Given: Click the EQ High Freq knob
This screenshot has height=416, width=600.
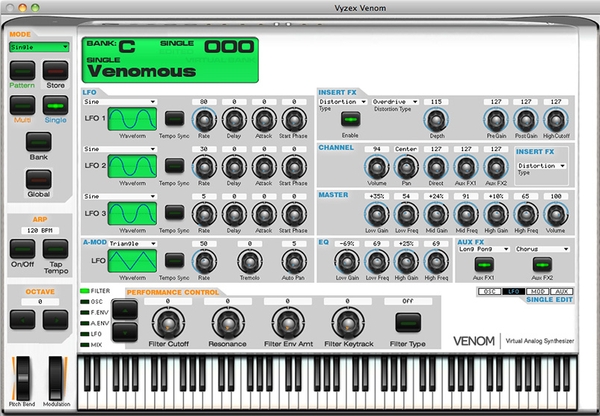Looking at the screenshot, I should tap(436, 262).
